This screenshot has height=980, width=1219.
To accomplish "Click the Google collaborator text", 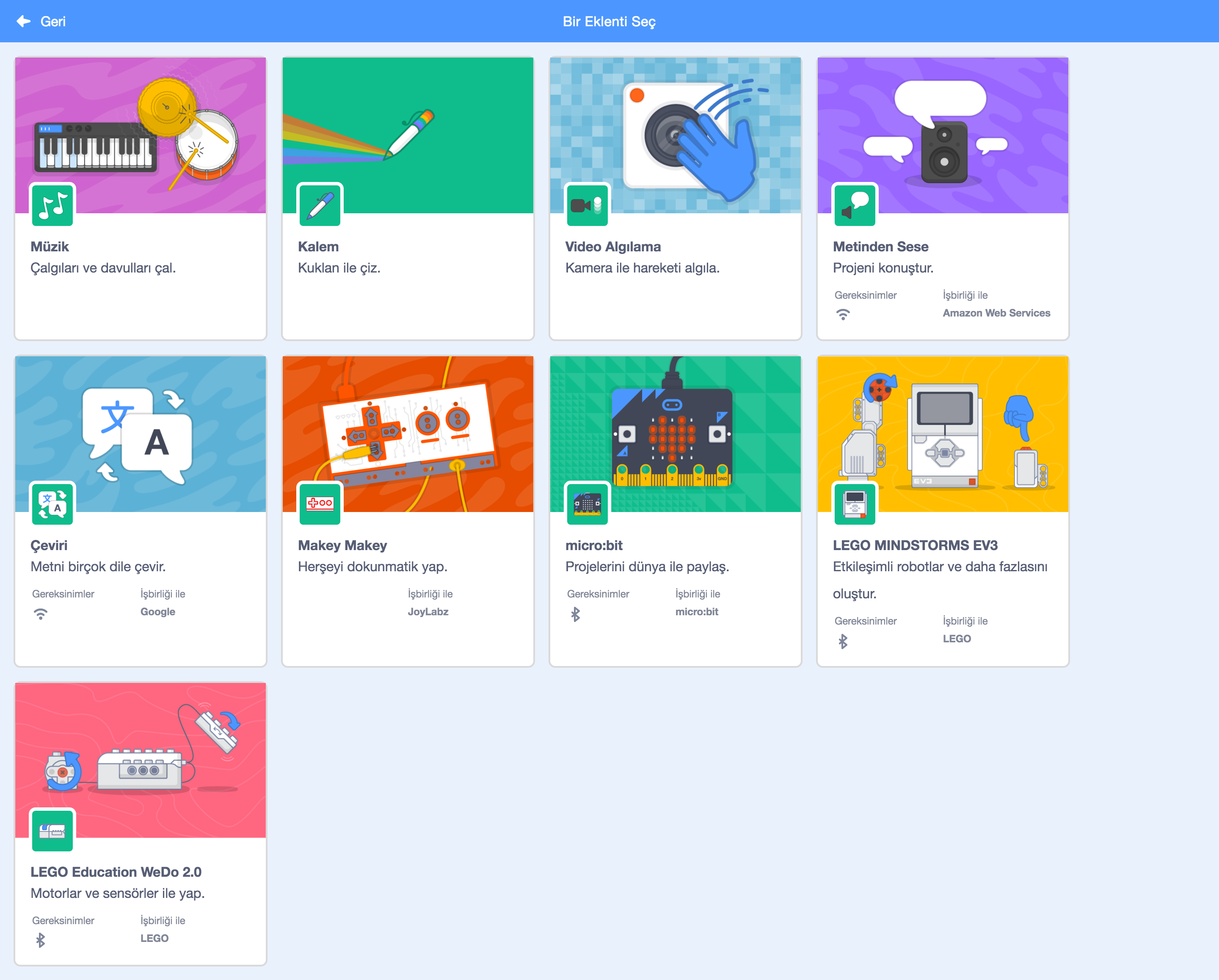I will click(x=158, y=612).
